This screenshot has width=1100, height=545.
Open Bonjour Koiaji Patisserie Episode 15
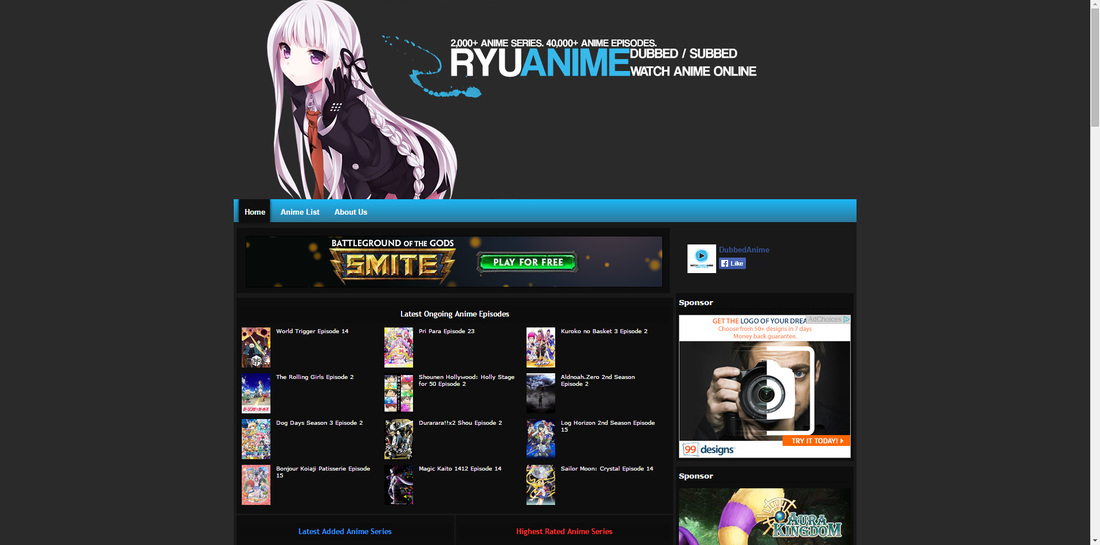click(323, 472)
